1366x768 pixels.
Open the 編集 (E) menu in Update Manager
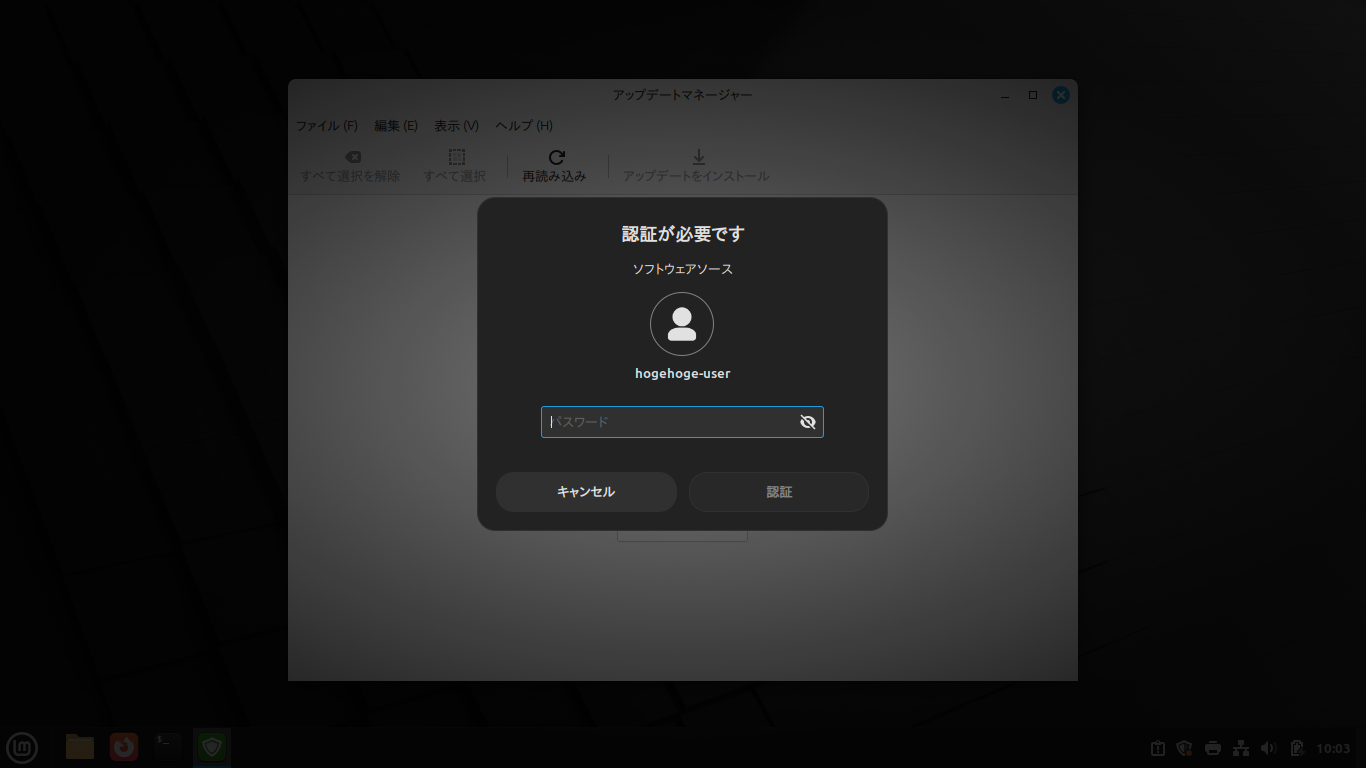point(396,126)
